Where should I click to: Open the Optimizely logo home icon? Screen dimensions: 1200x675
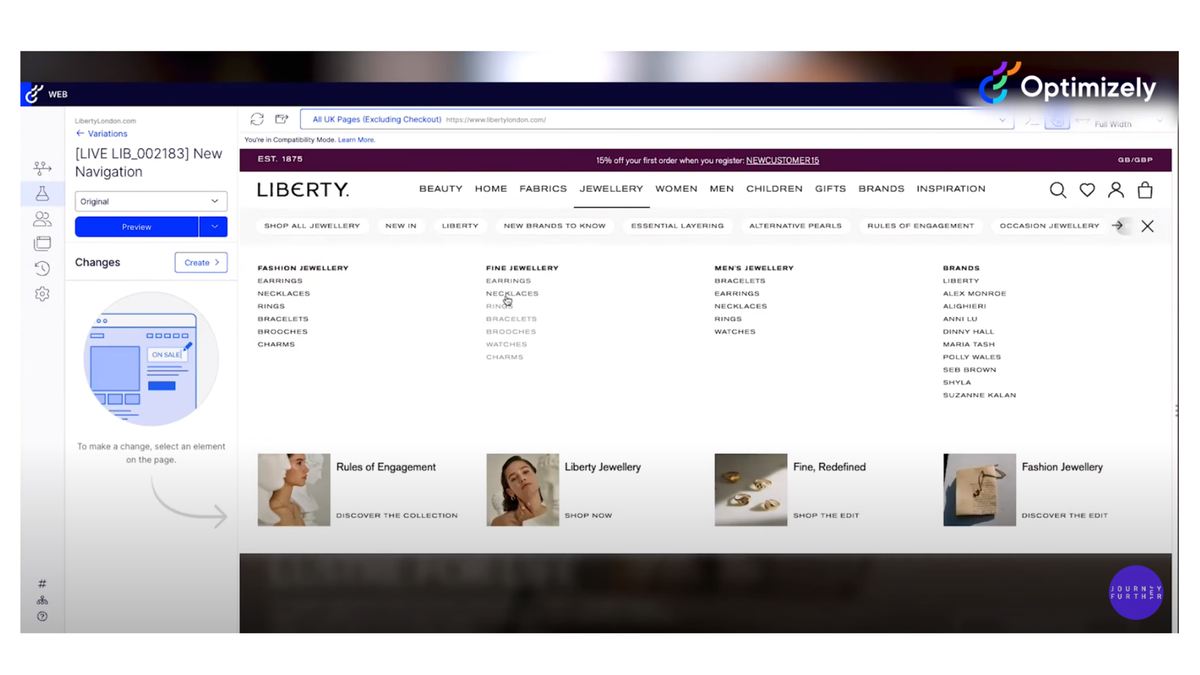[34, 94]
